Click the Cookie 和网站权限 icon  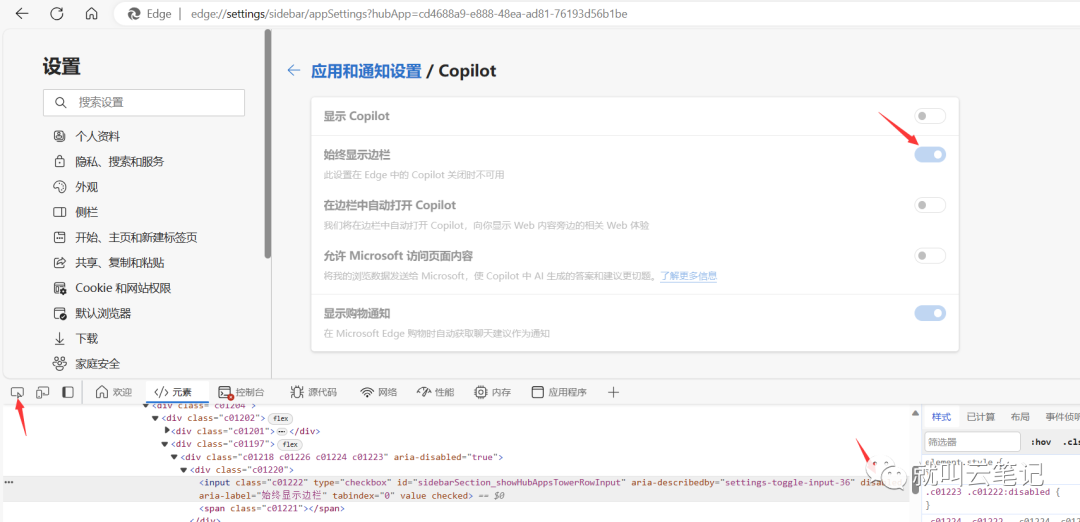click(x=60, y=288)
